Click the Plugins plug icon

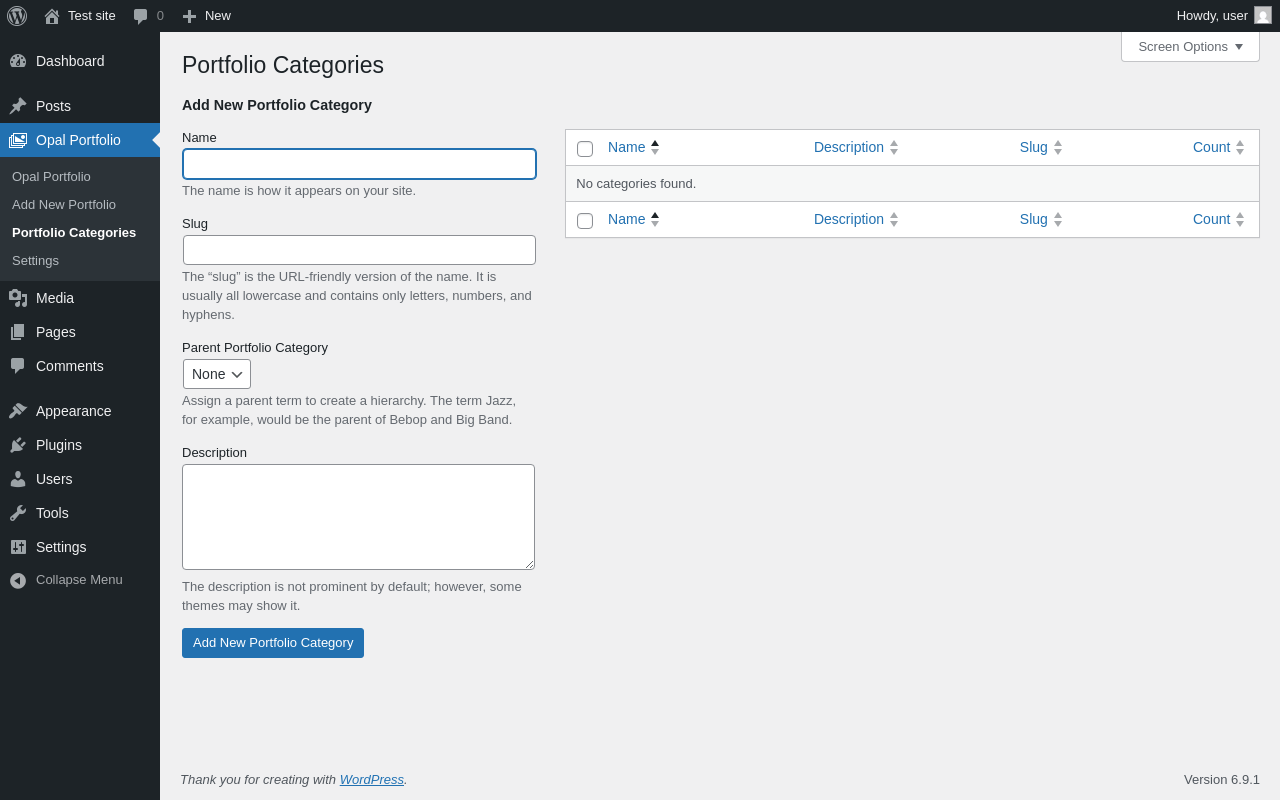tap(18, 445)
